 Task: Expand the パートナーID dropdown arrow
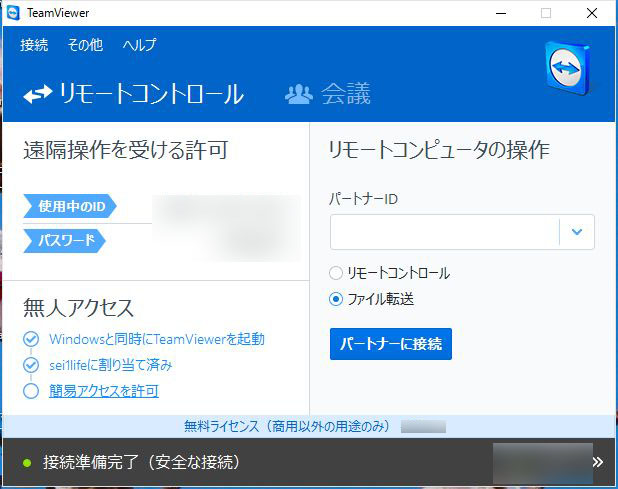[577, 232]
